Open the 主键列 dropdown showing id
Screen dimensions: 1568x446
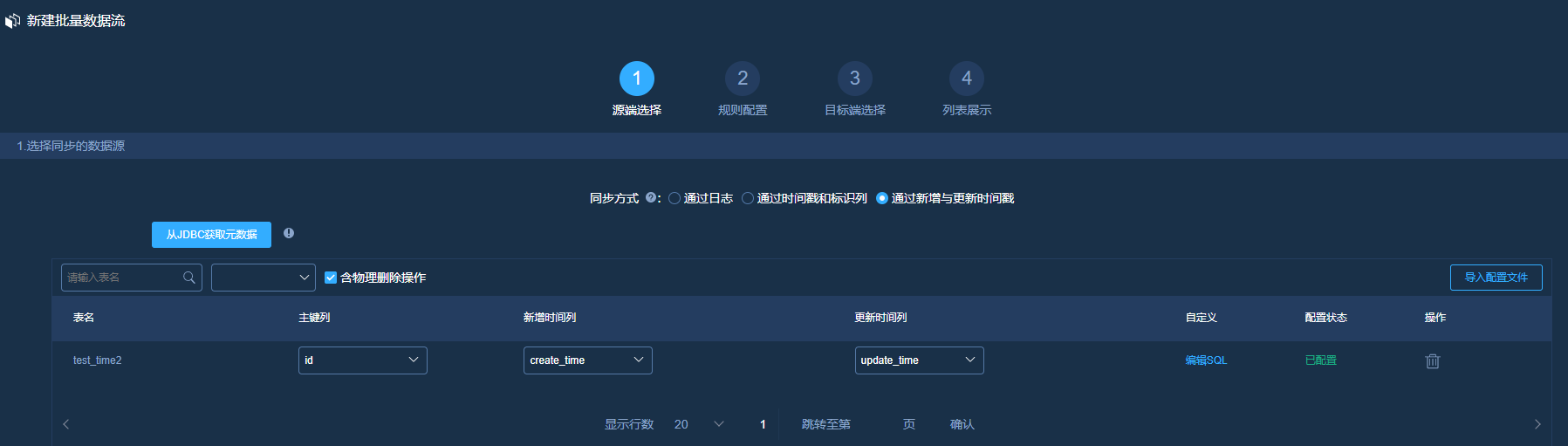[362, 360]
